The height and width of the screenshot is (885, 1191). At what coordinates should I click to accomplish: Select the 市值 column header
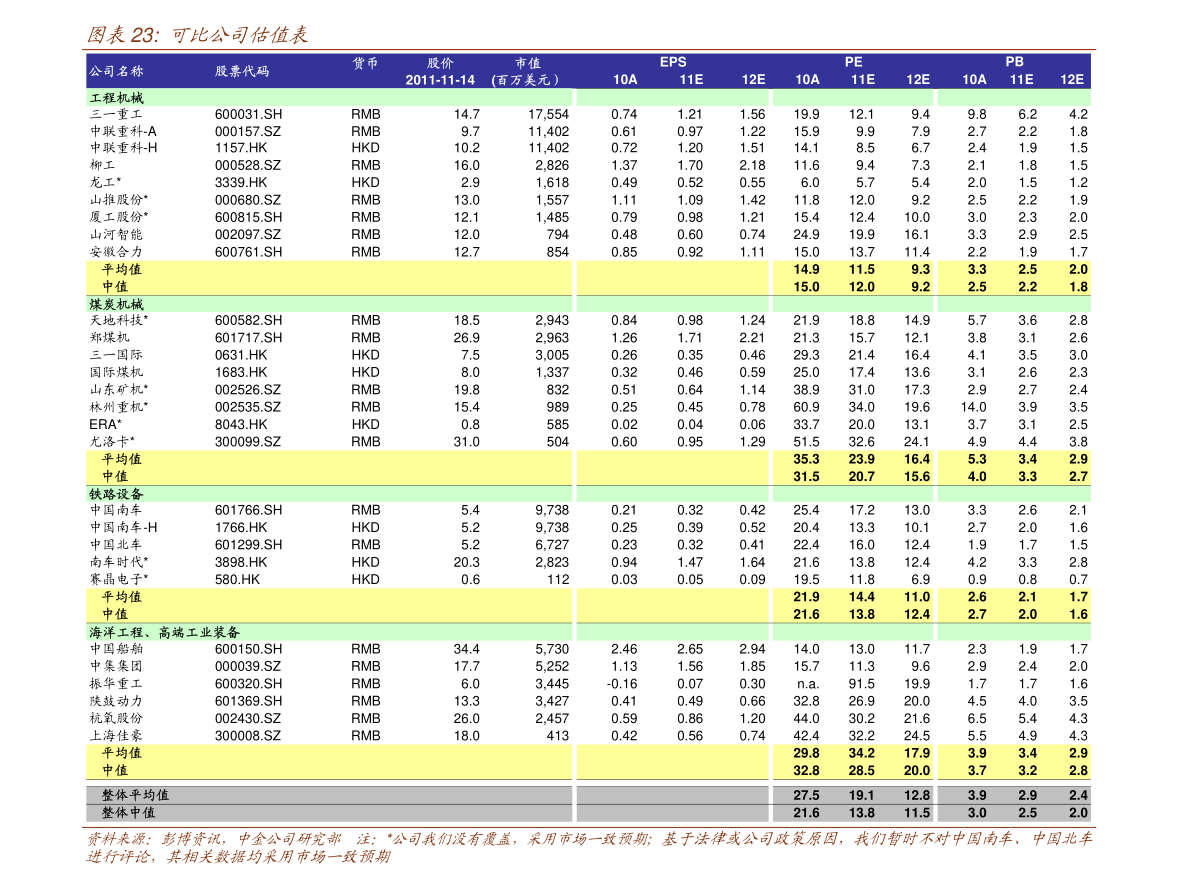[x=527, y=63]
